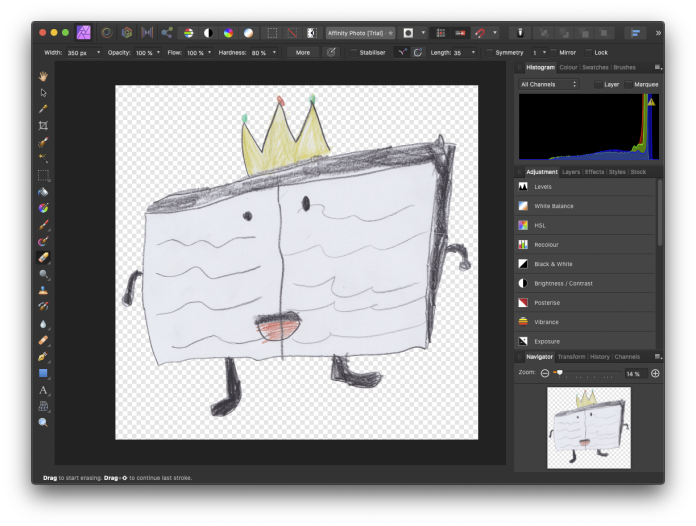This screenshot has height=526, width=696.
Task: Tick the Marquee checkbox in Histogram
Action: (x=627, y=84)
